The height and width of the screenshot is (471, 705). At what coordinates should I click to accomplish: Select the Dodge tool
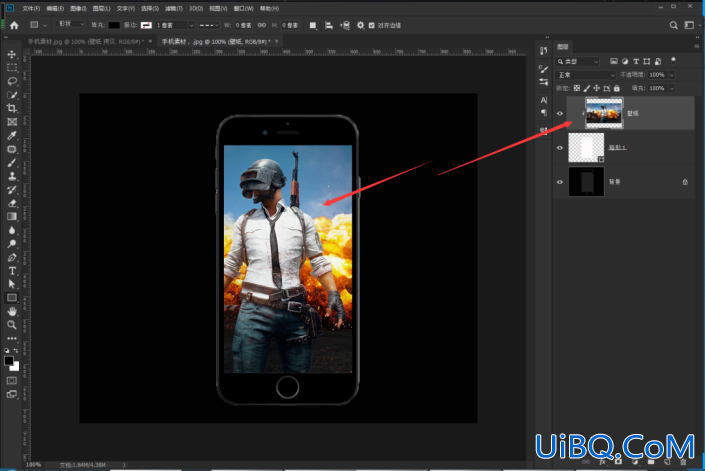(12, 244)
